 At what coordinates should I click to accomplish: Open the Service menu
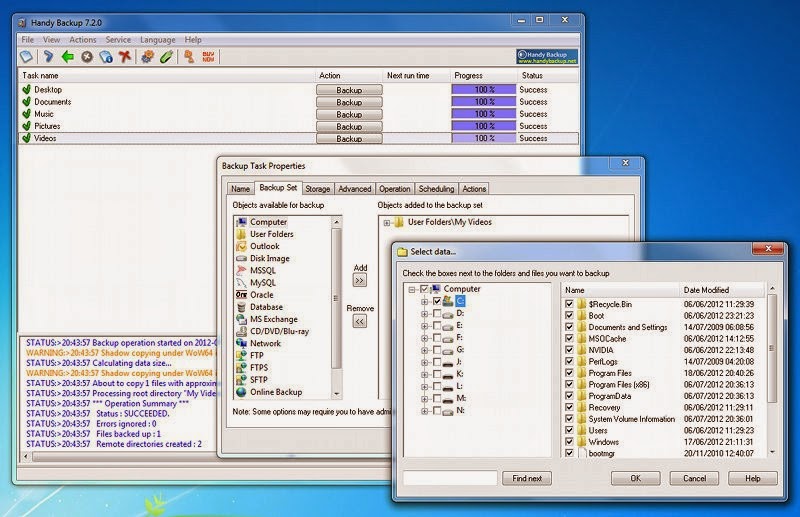(118, 39)
